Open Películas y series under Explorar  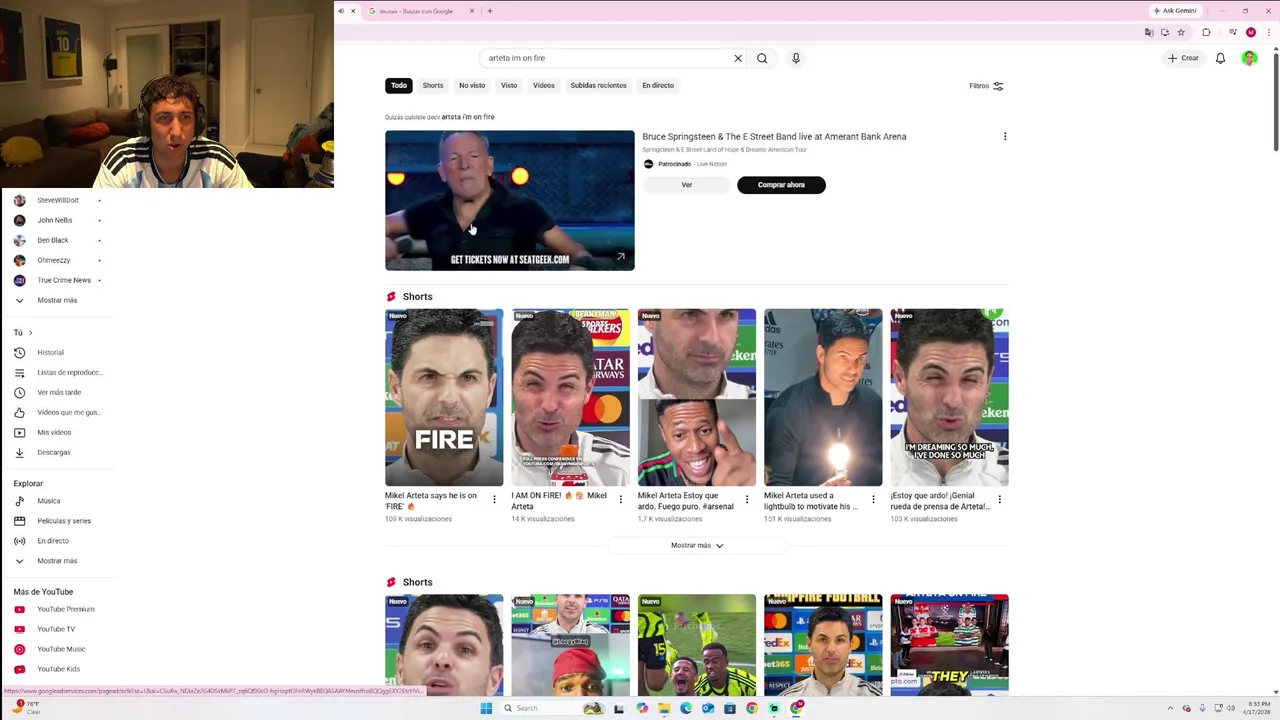point(58,521)
